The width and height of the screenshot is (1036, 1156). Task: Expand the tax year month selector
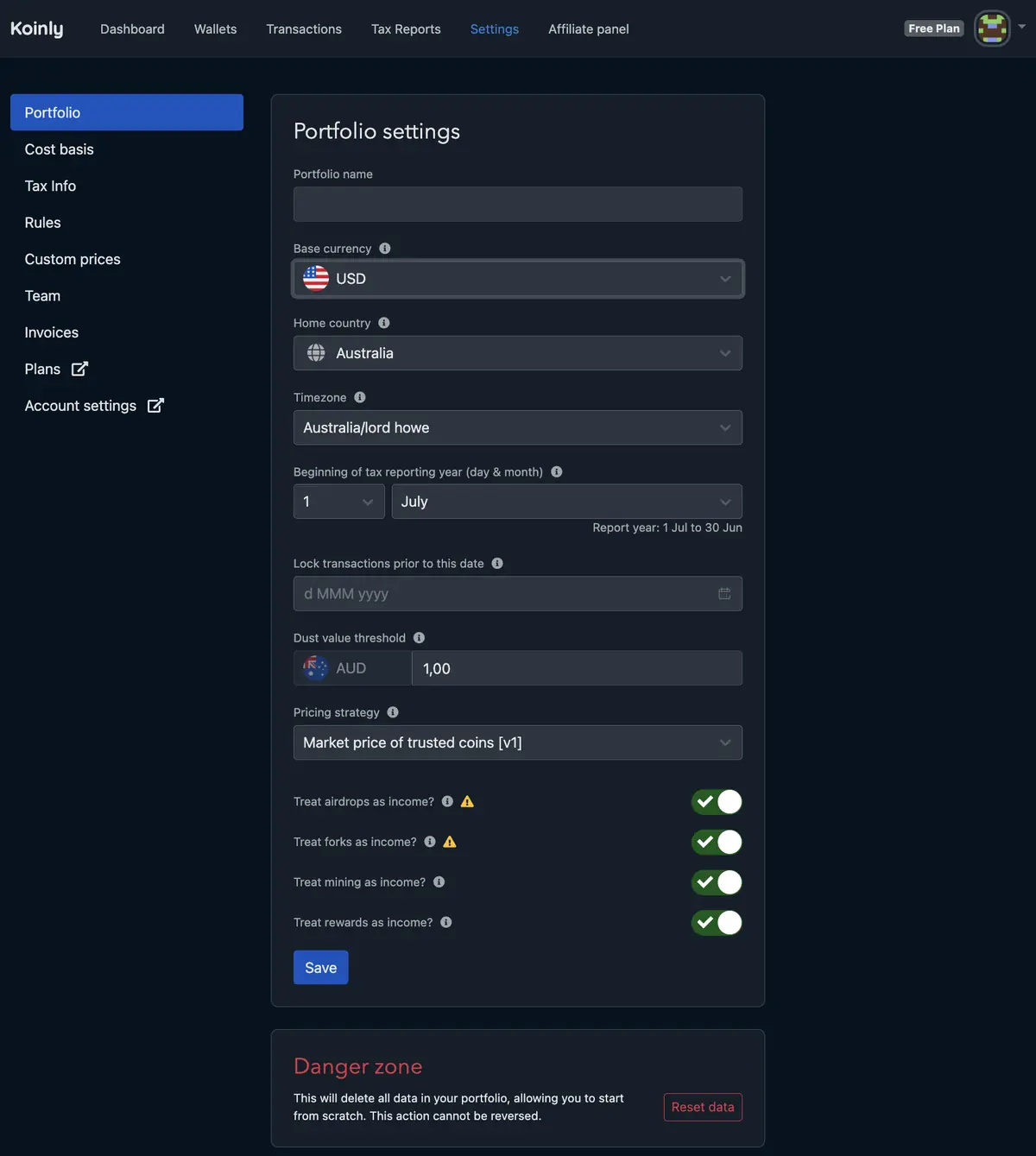coord(566,502)
